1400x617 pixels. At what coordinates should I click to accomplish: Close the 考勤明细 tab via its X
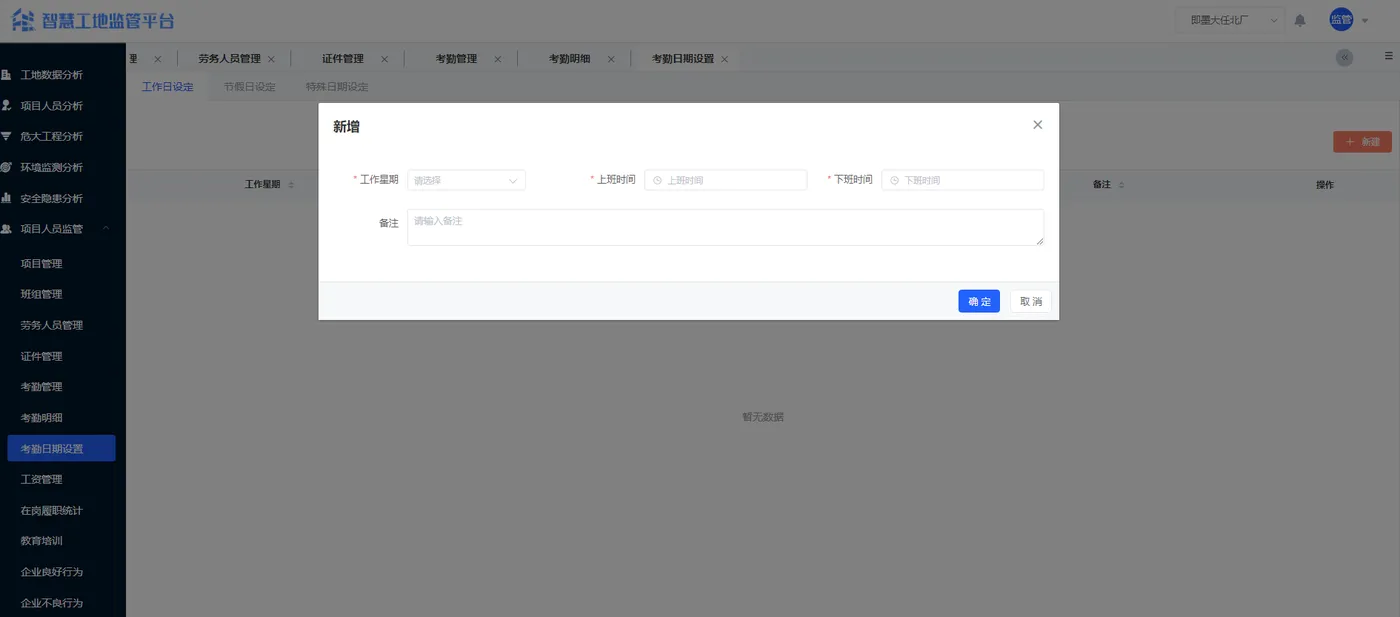[610, 59]
